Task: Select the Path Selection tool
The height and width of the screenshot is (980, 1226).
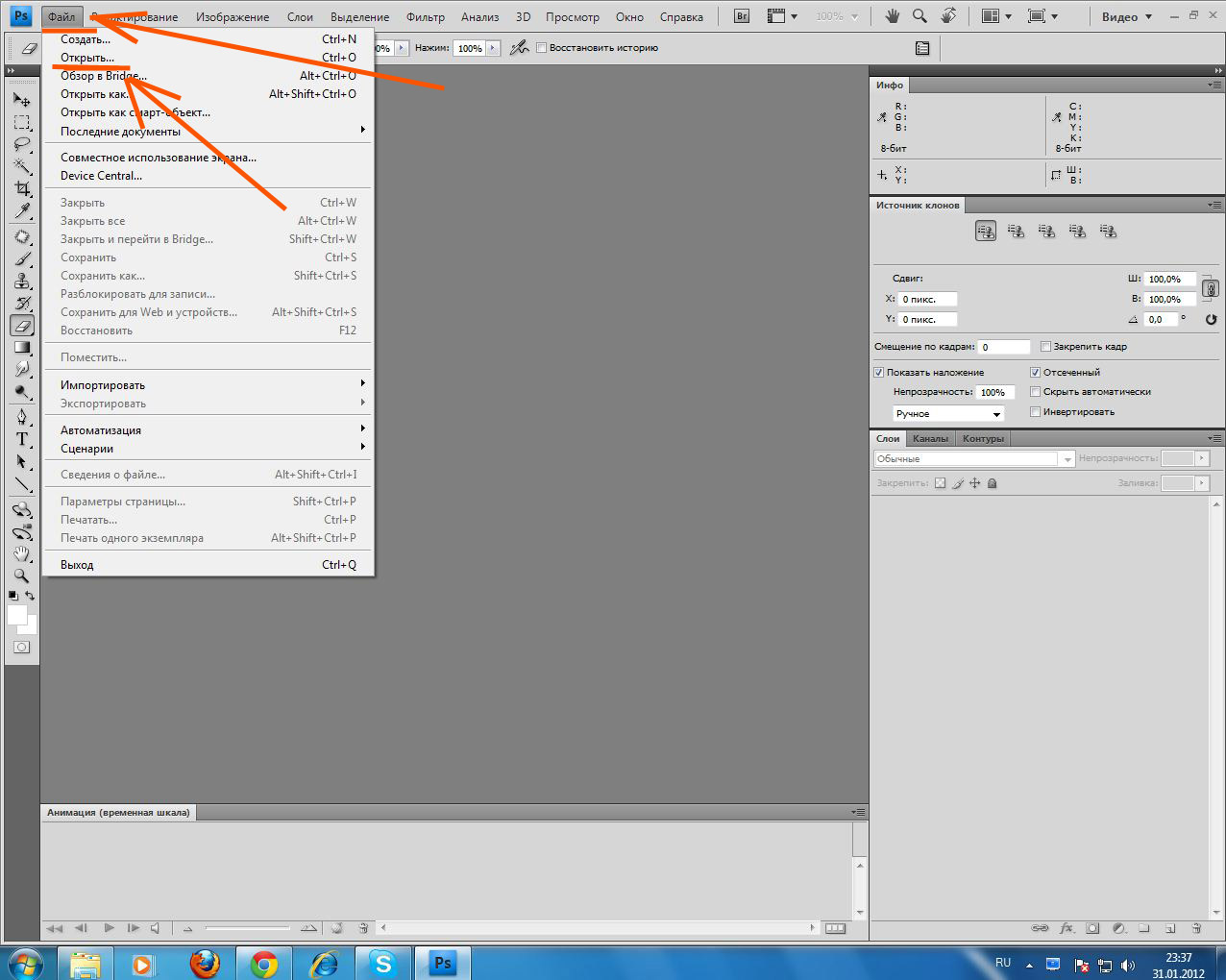Action: pos(22,461)
